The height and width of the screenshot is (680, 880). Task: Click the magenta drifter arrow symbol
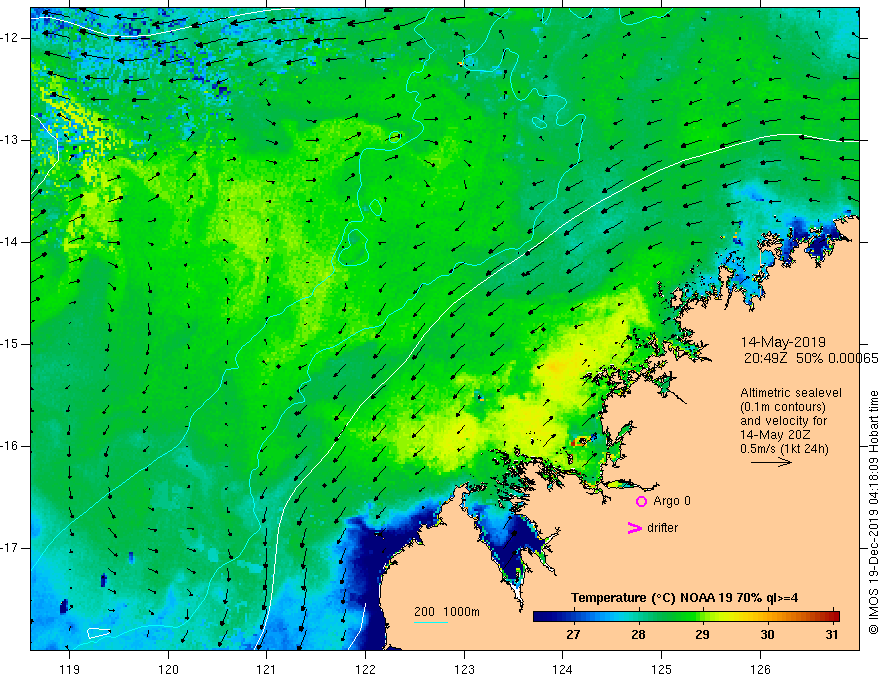pyautogui.click(x=635, y=528)
